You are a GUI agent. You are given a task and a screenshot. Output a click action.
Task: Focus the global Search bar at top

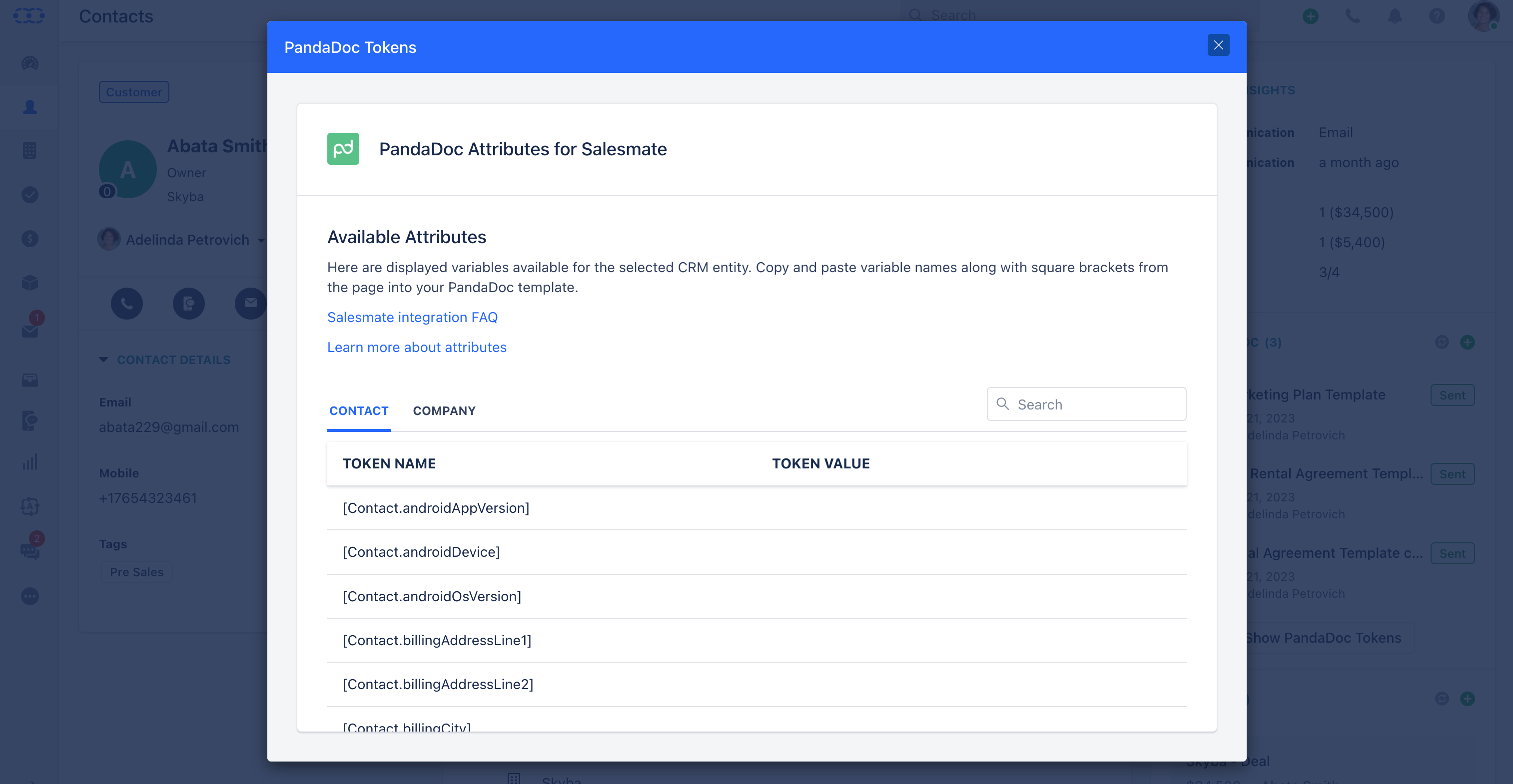(x=1081, y=15)
